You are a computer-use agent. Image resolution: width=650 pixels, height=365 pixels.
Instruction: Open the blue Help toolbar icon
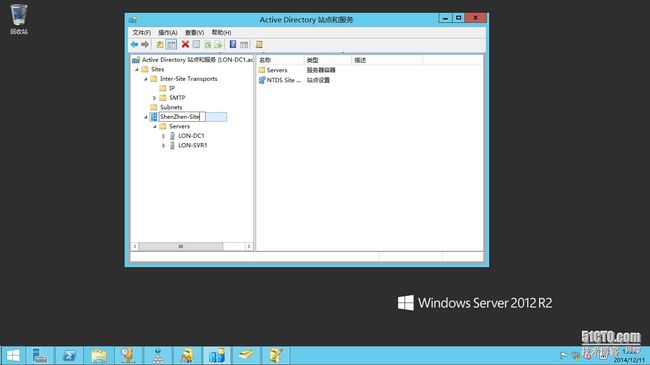(x=233, y=44)
